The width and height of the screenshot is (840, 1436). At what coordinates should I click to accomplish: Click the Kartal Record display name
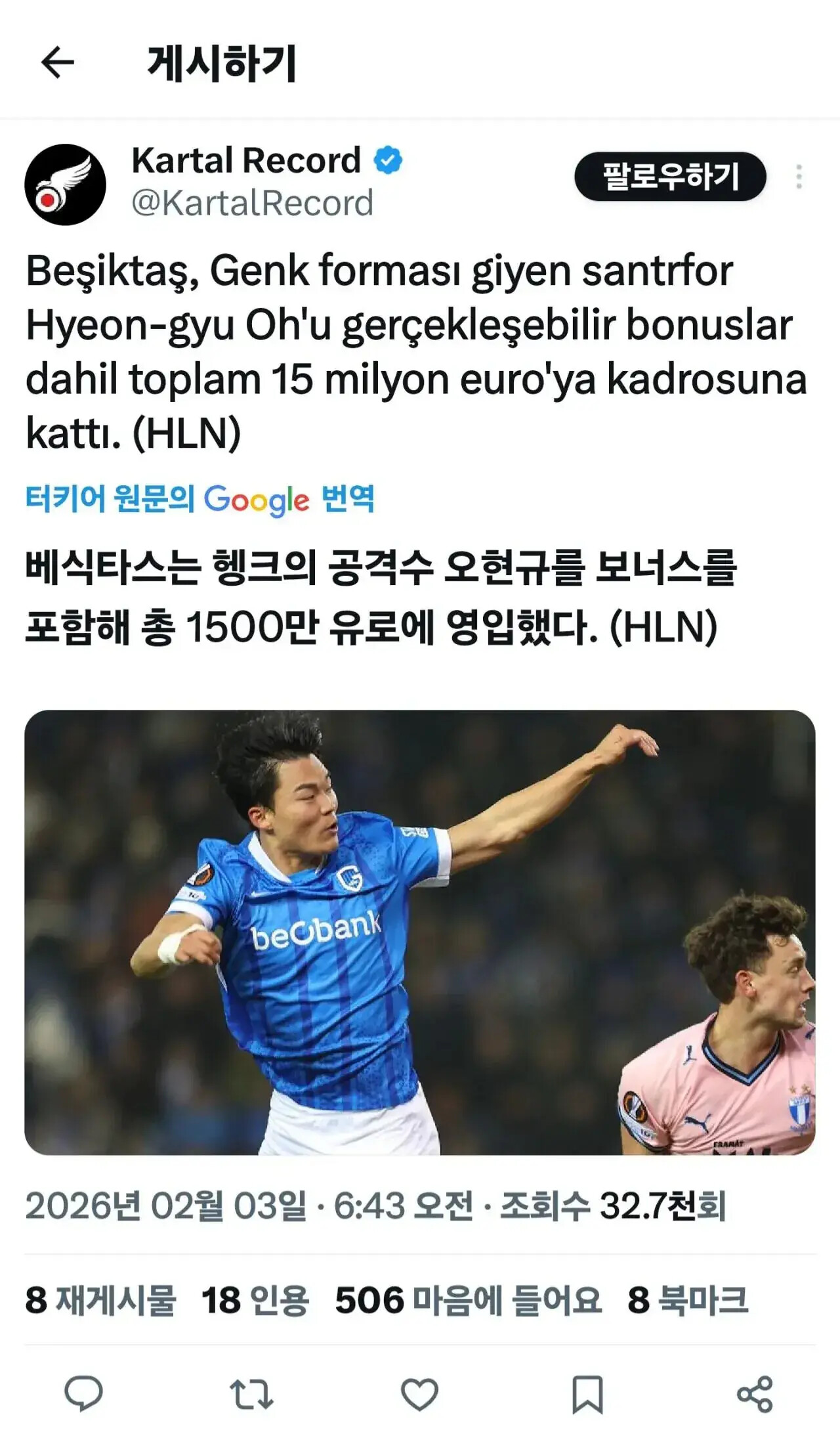click(246, 160)
